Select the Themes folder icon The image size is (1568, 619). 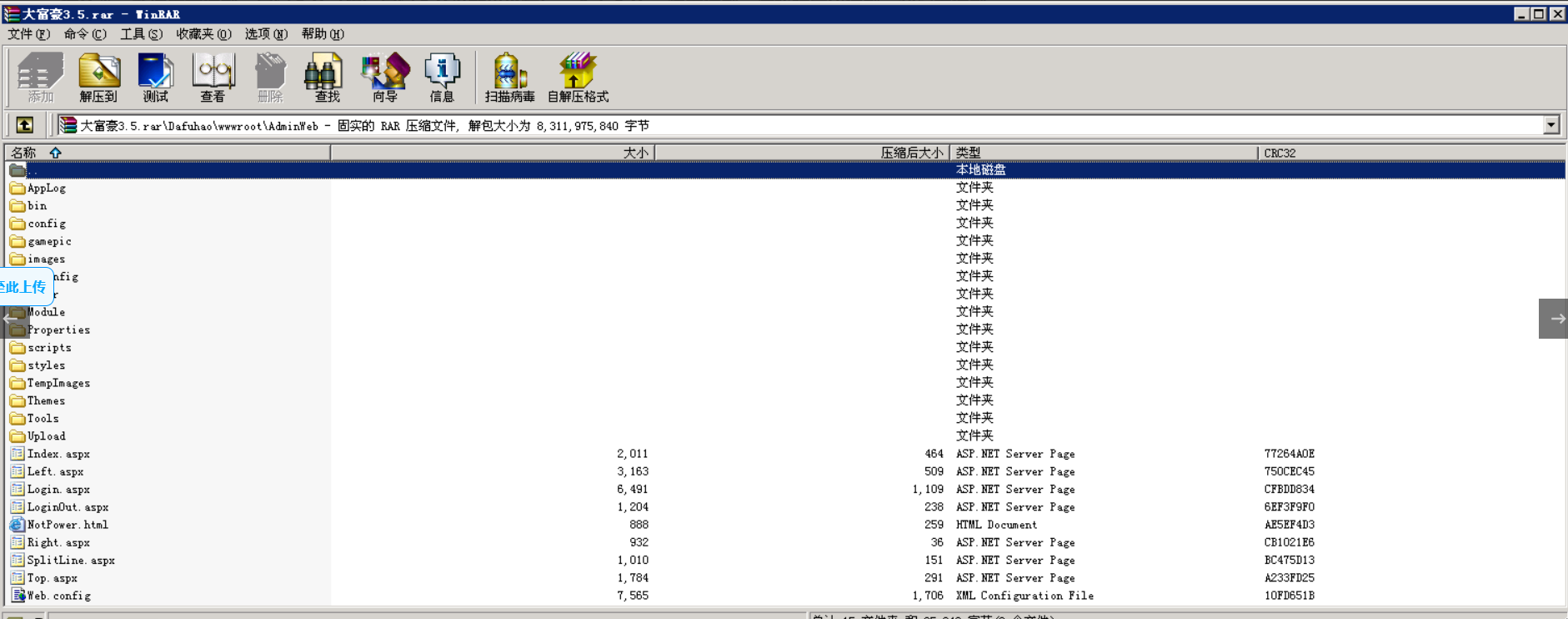[x=18, y=400]
